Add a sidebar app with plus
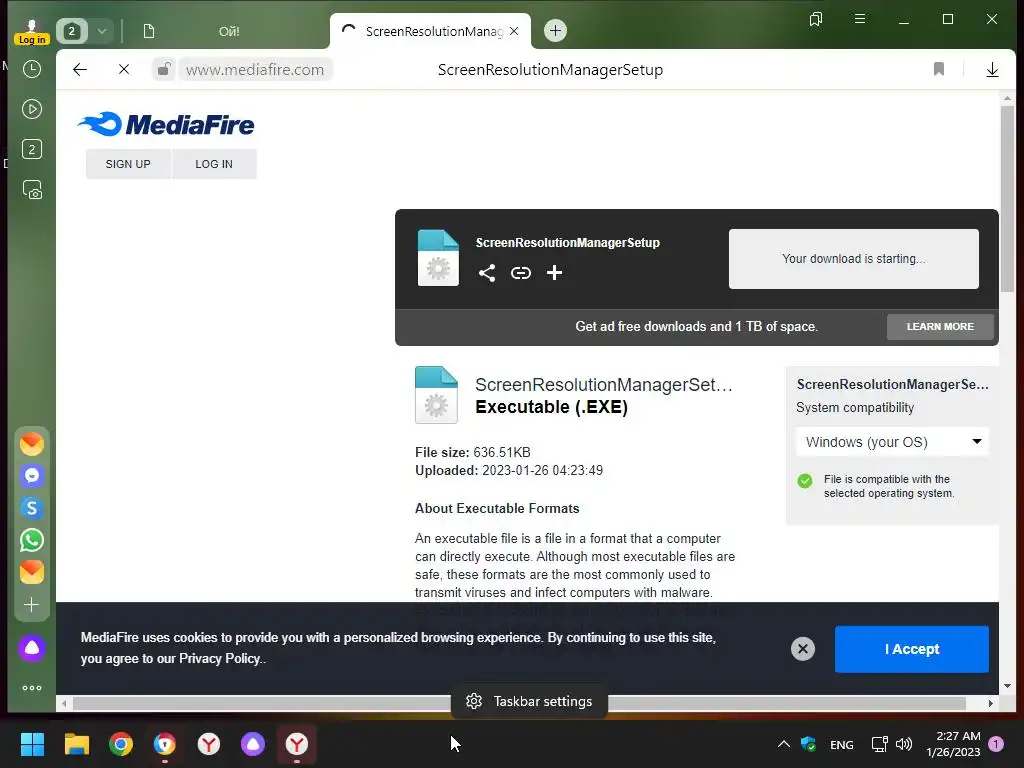Image resolution: width=1024 pixels, height=768 pixels. pyautogui.click(x=31, y=605)
